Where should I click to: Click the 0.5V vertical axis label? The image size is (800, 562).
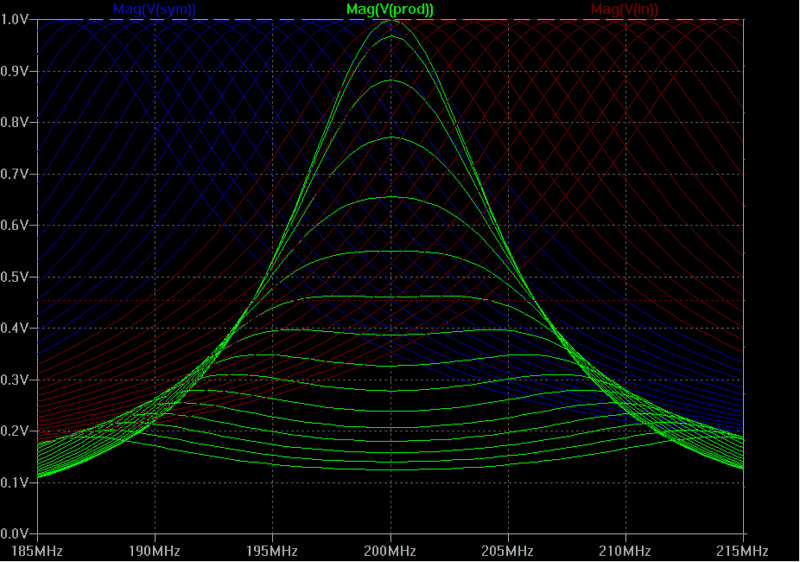coord(19,277)
